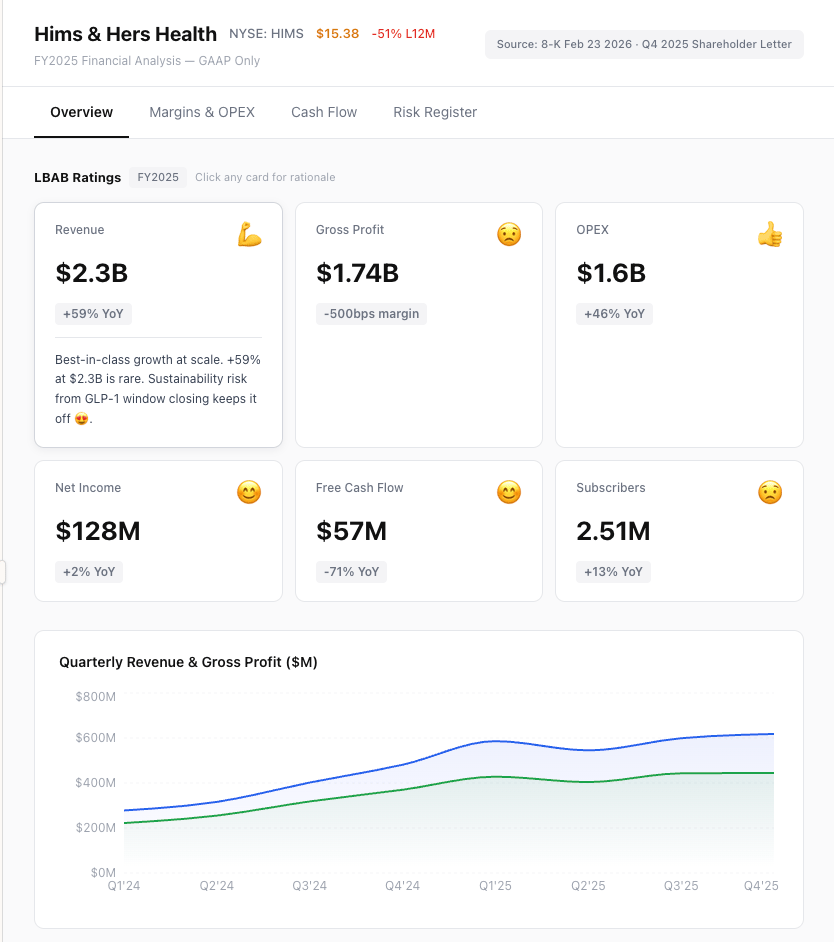
Task: Click the +2% YoY net income badge
Action: click(x=89, y=572)
